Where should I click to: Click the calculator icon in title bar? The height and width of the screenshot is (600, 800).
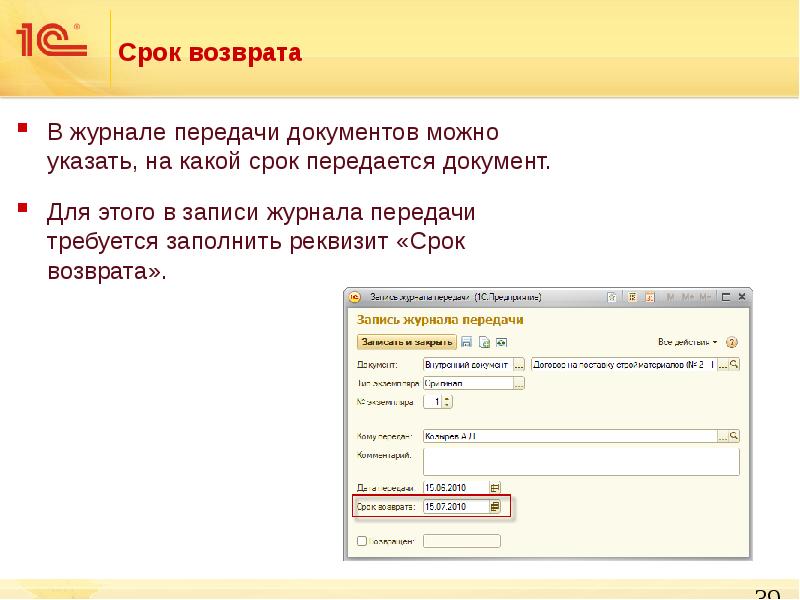tap(633, 297)
